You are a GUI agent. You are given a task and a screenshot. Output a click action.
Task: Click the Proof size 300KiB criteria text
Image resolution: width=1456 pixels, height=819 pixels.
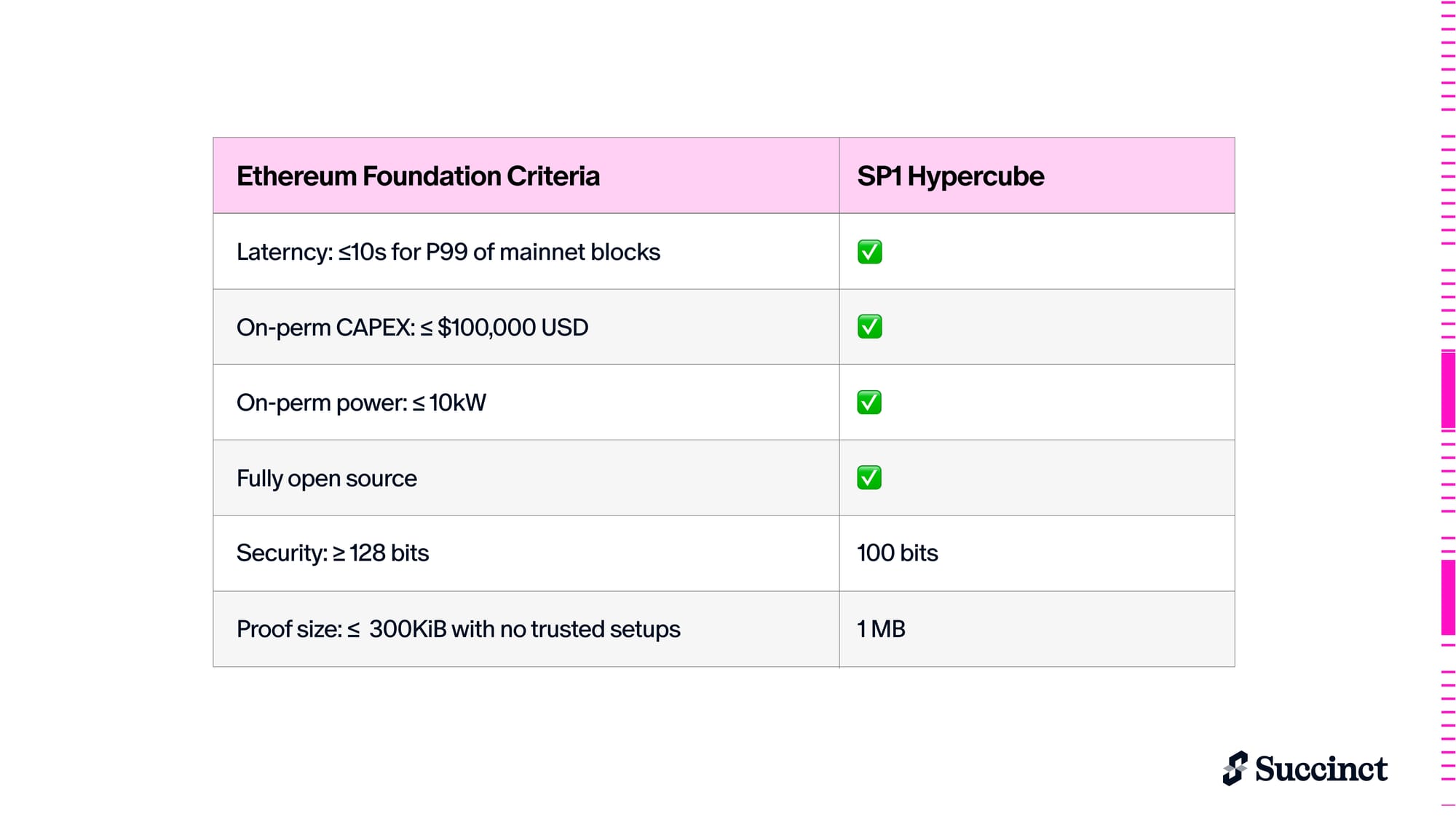458,629
